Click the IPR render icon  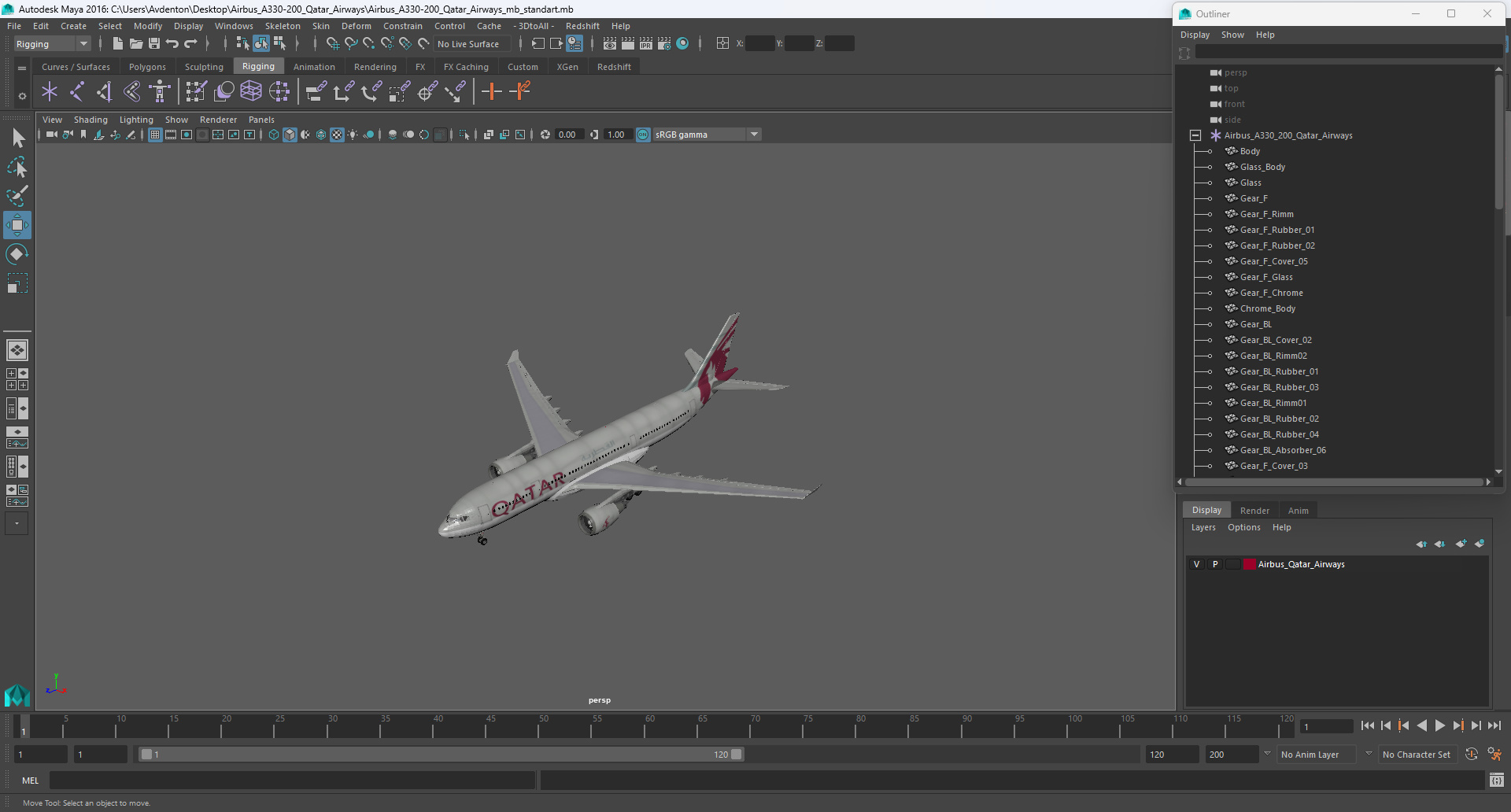pos(646,44)
